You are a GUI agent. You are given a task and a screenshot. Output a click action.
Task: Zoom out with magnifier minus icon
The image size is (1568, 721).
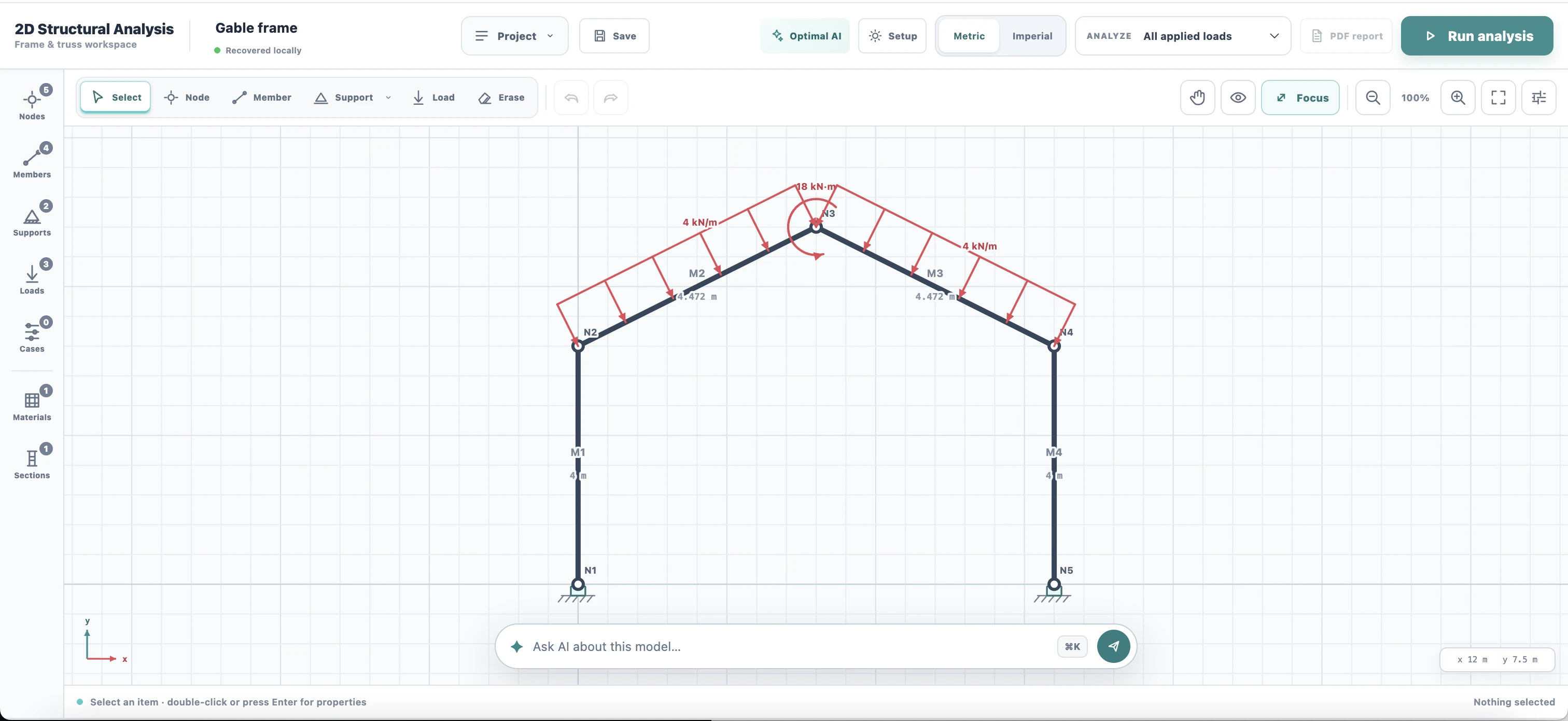(x=1373, y=98)
